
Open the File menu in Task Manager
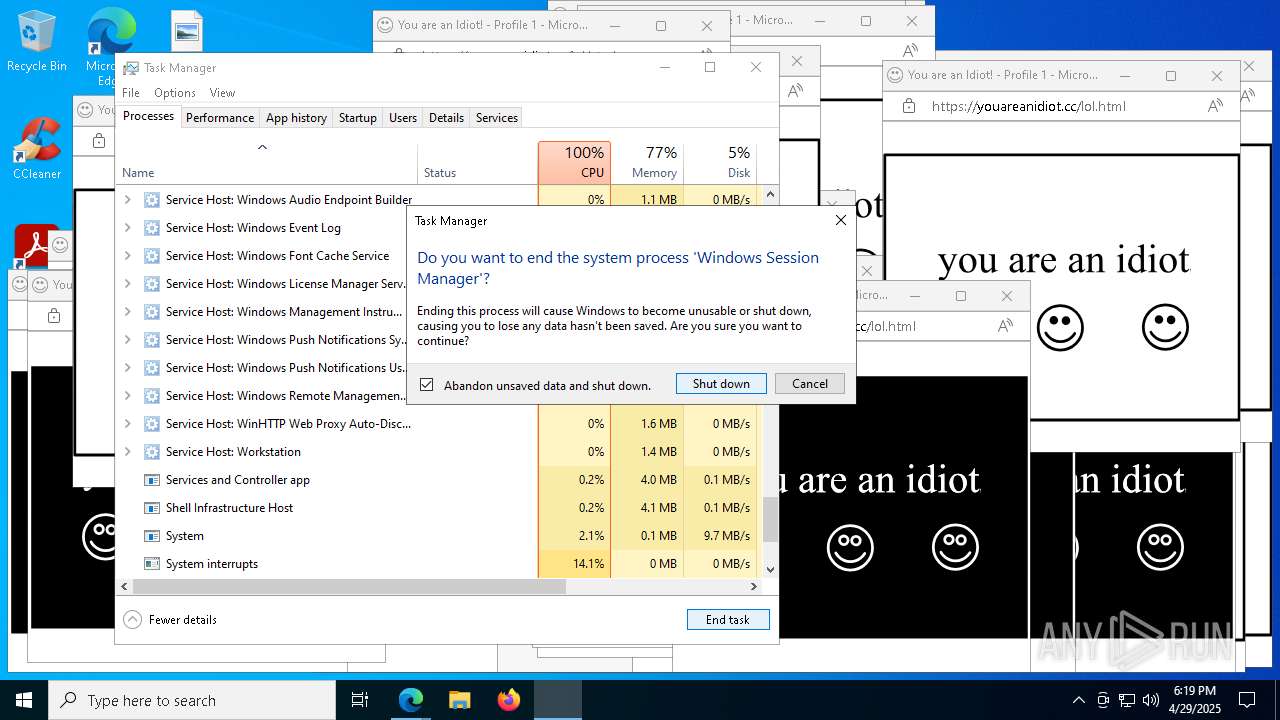(x=131, y=93)
